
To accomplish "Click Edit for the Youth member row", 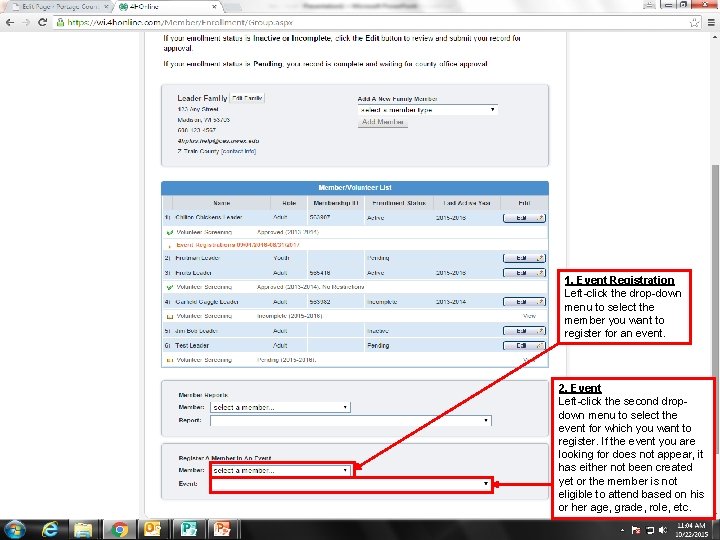I will (524, 258).
